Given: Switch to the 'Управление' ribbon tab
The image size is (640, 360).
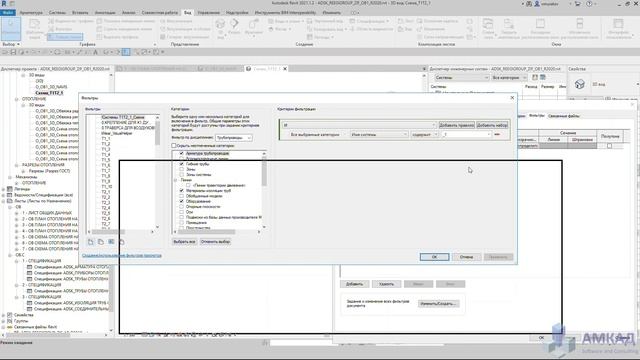Looking at the screenshot, I should (x=209, y=13).
